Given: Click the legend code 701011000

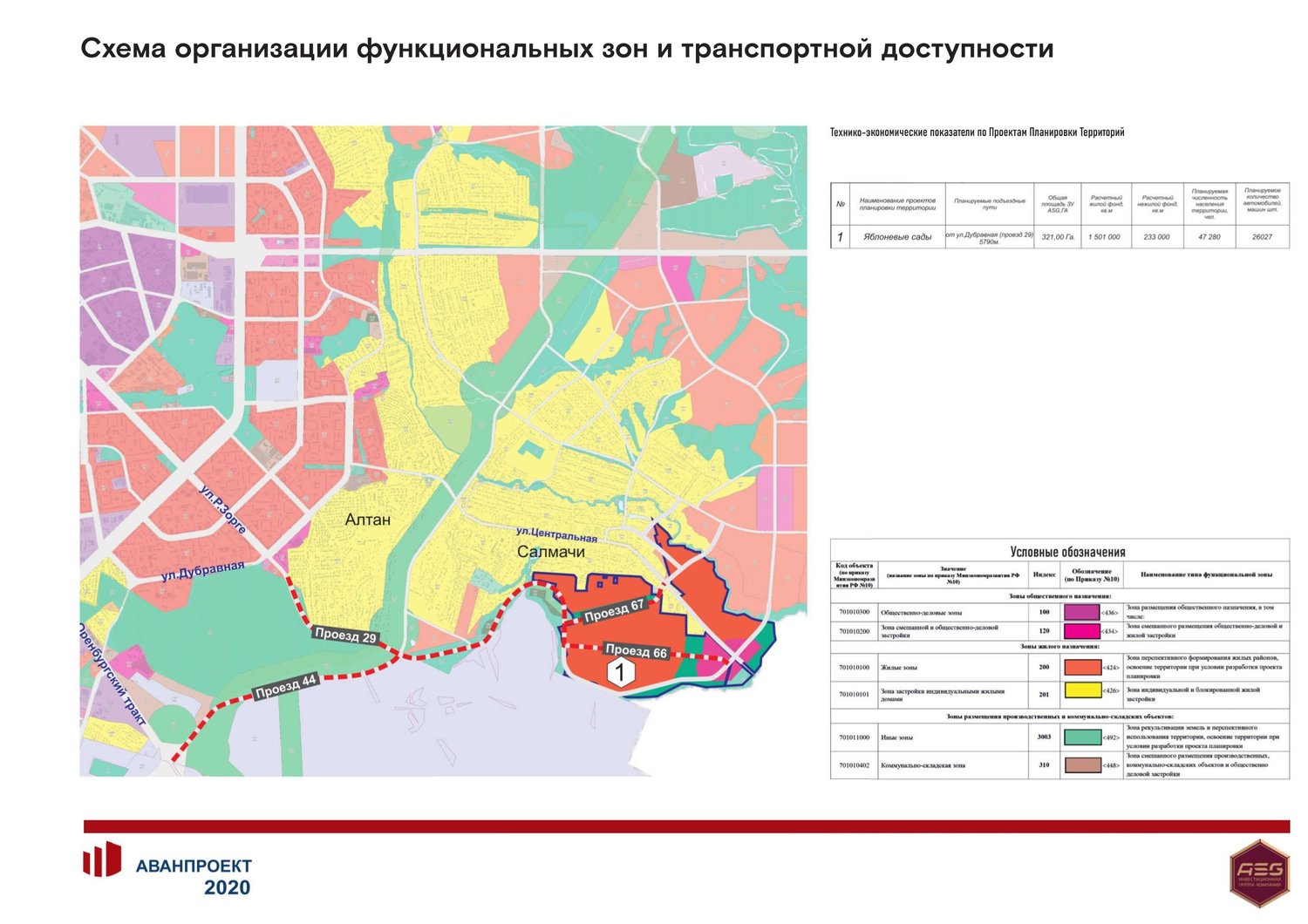Looking at the screenshot, I should (855, 737).
